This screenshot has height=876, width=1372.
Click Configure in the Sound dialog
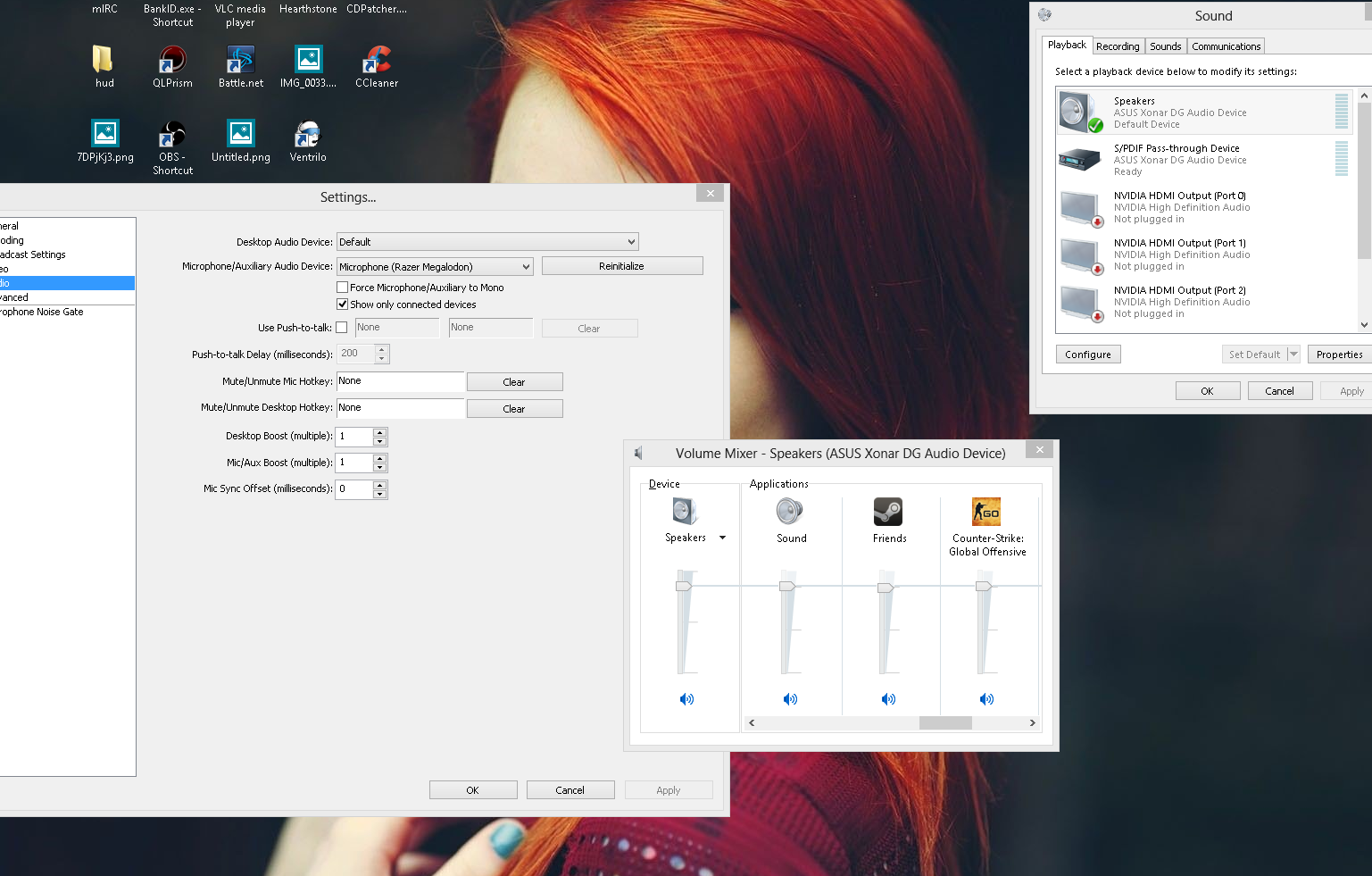[x=1087, y=355]
